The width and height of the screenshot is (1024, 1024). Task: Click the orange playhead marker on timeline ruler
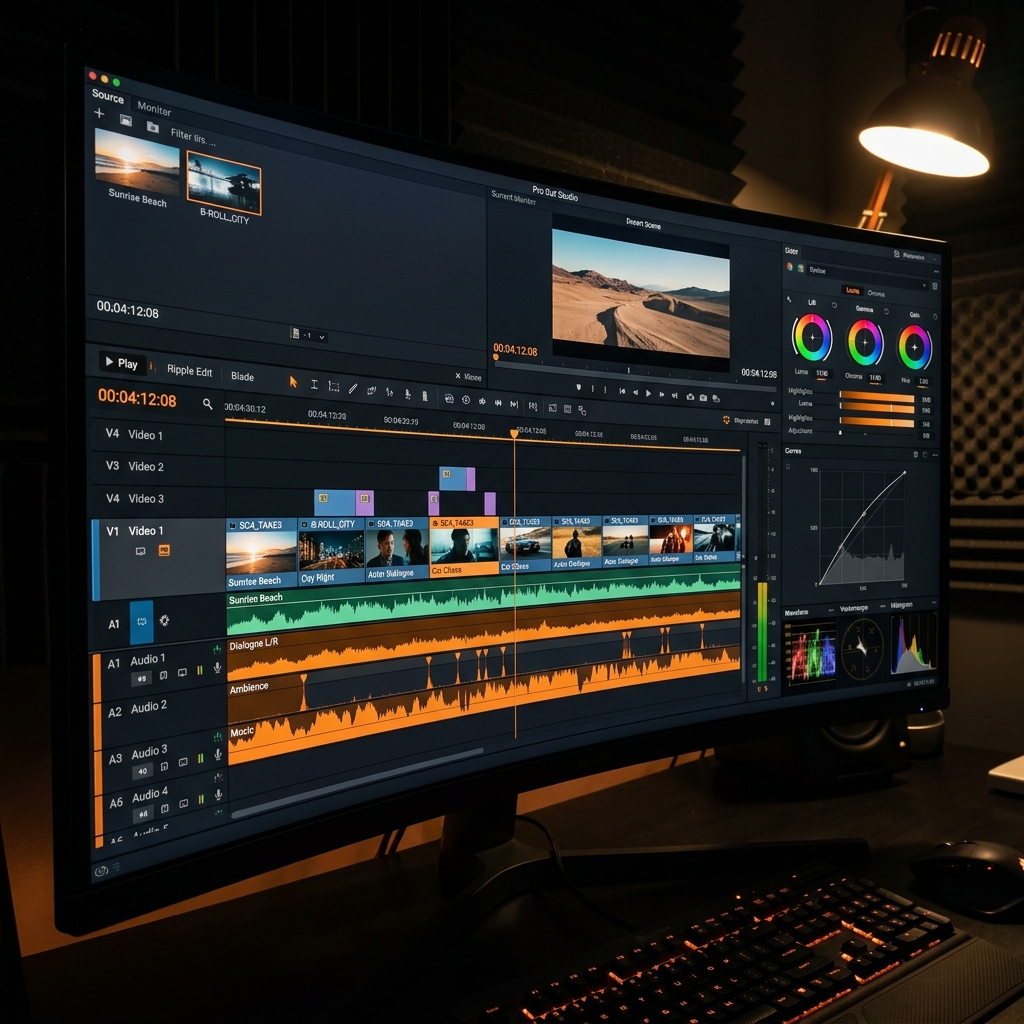click(x=514, y=434)
